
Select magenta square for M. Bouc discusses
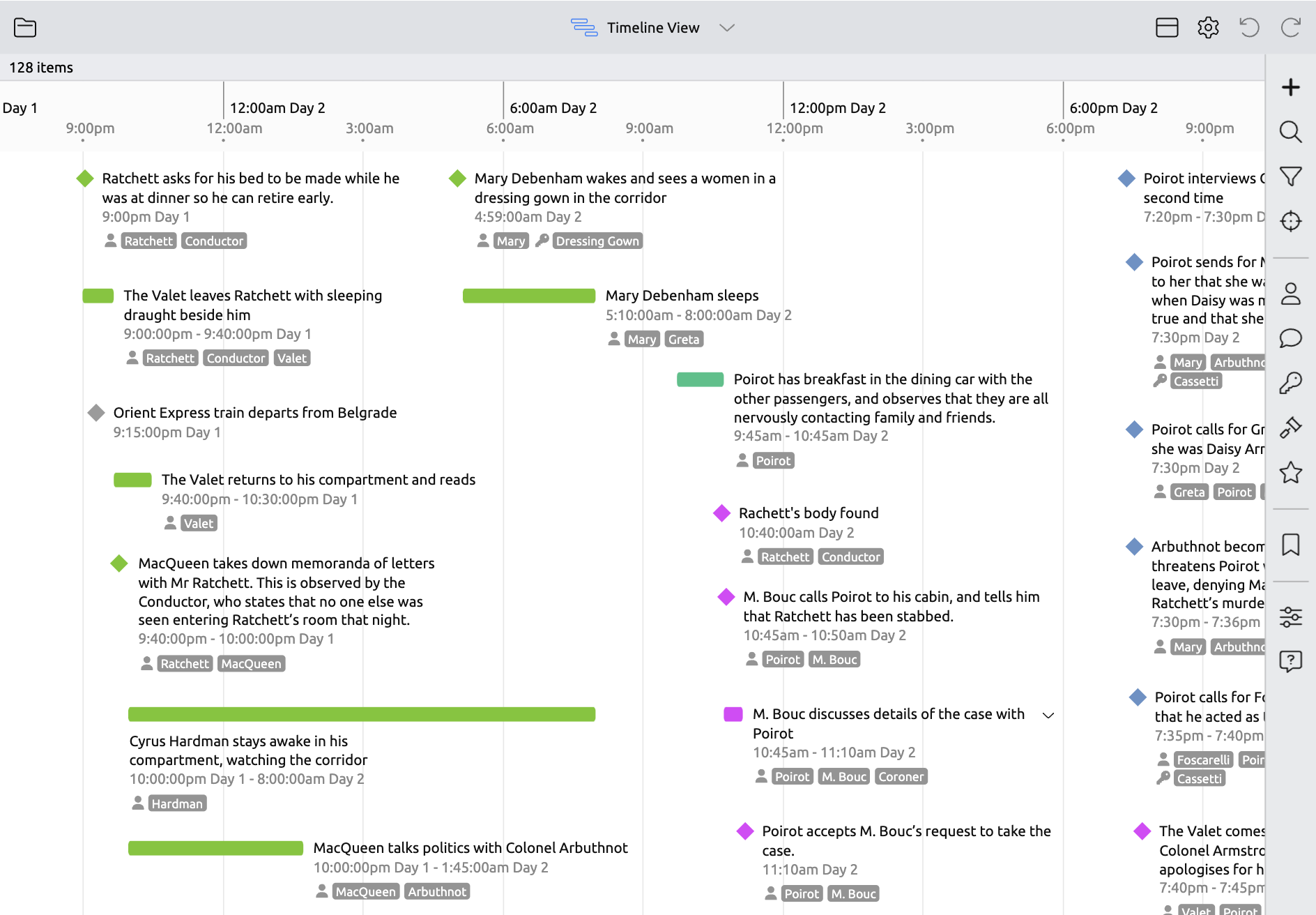(733, 714)
